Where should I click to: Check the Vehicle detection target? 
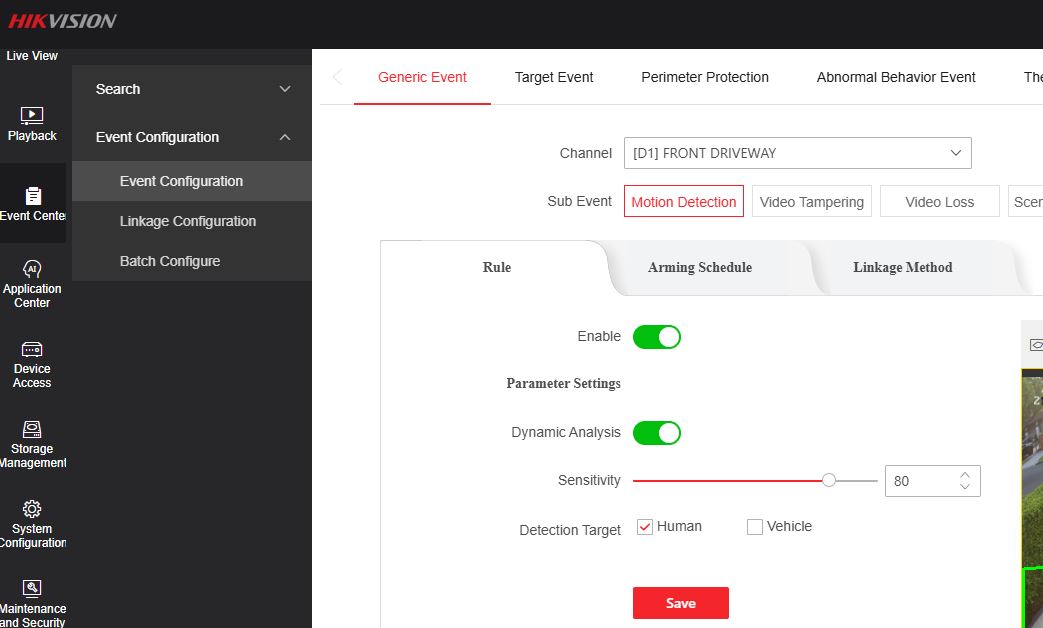(x=755, y=527)
